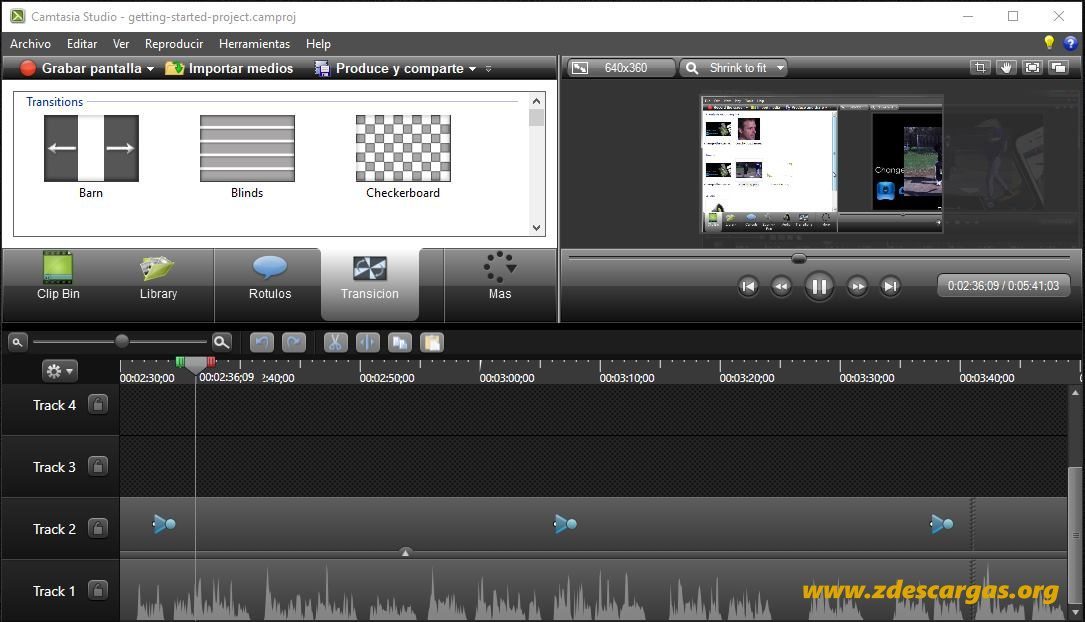Click the detach preview window icon
The height and width of the screenshot is (622, 1085).
1058,67
